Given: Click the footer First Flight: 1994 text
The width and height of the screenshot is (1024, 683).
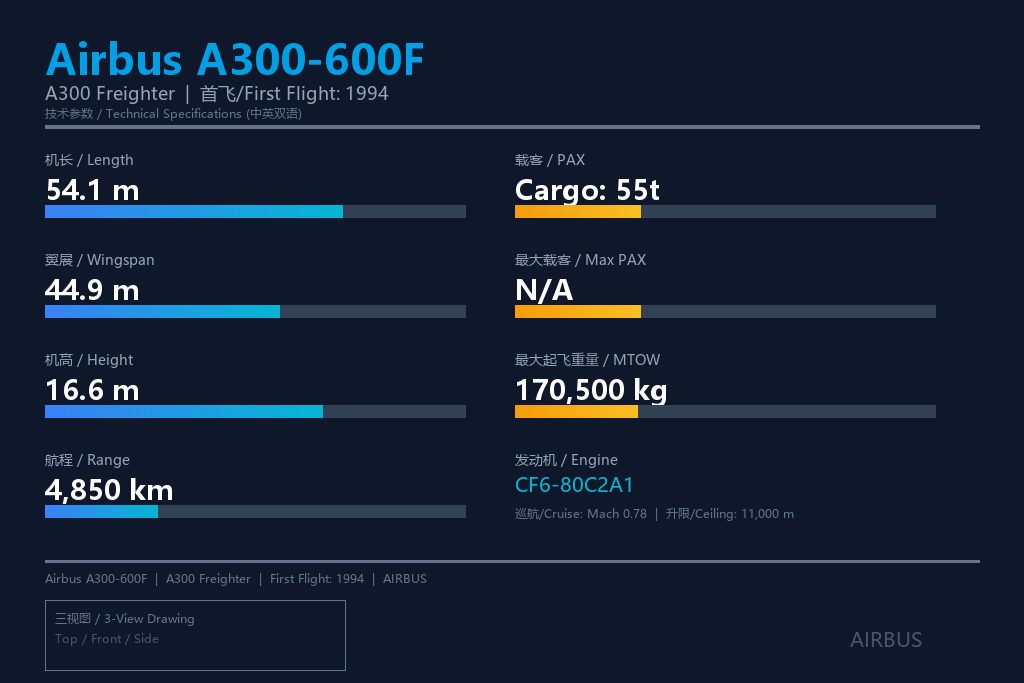Looking at the screenshot, I should pyautogui.click(x=317, y=579).
